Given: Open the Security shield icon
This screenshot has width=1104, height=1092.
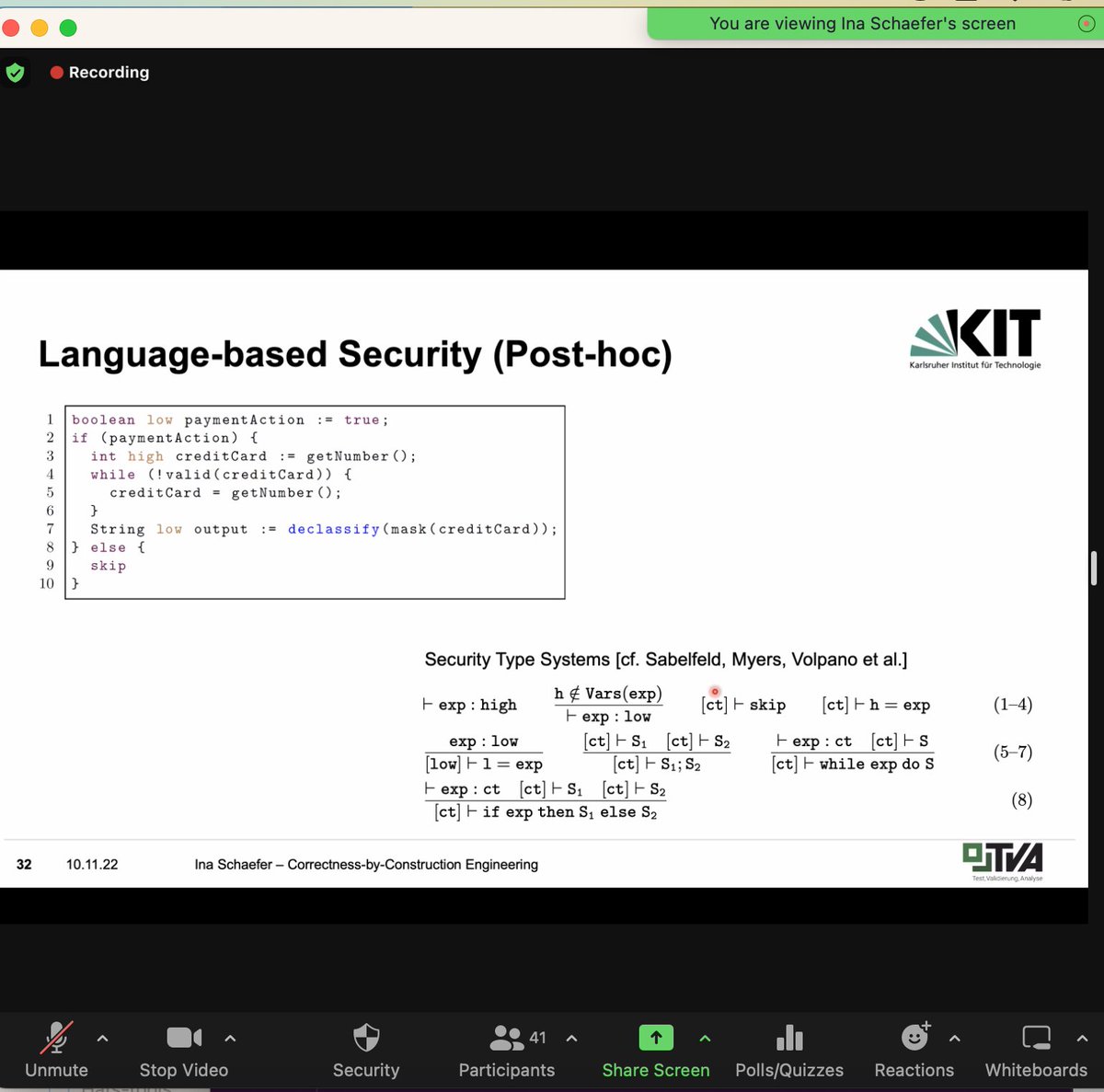Looking at the screenshot, I should point(365,1037).
